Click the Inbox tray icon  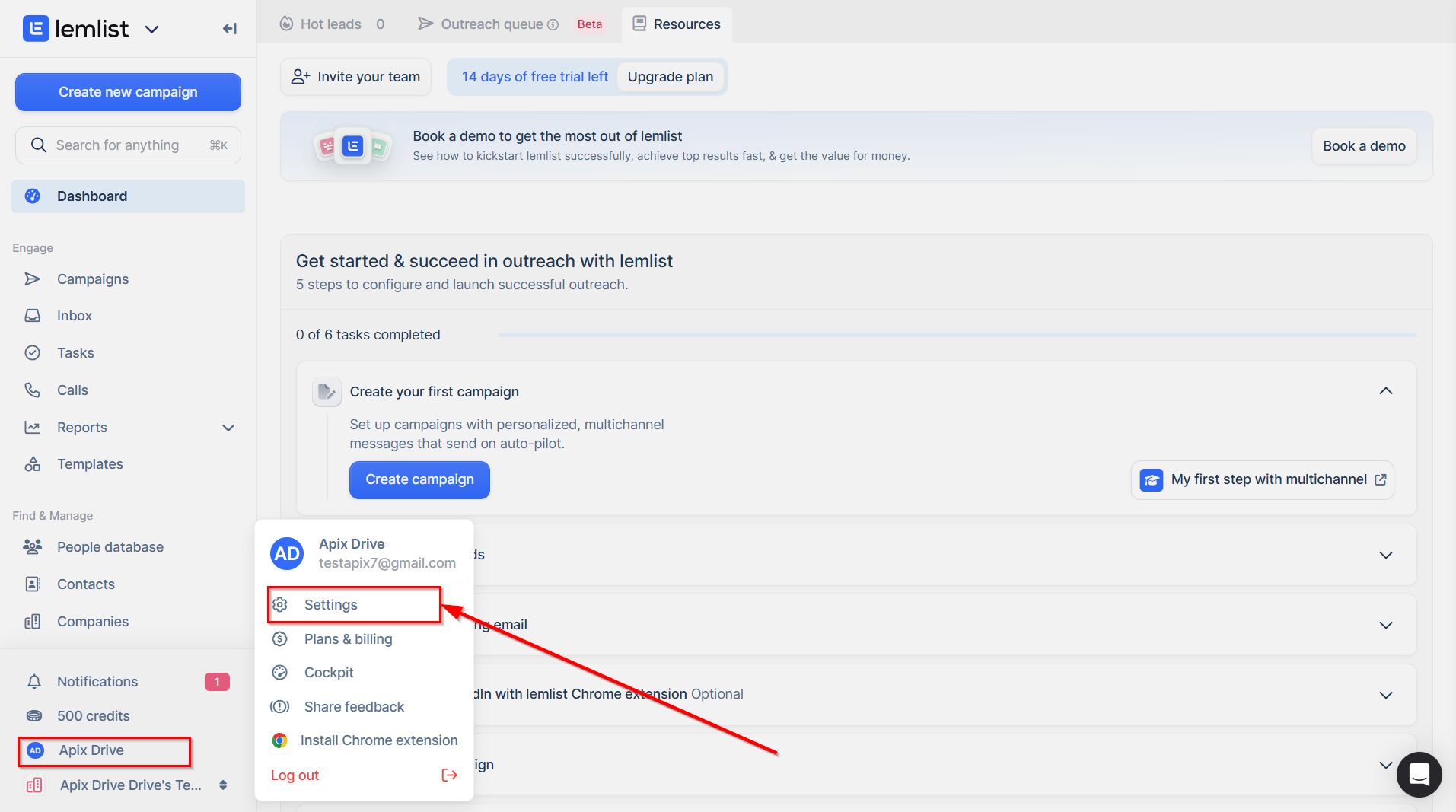(32, 316)
